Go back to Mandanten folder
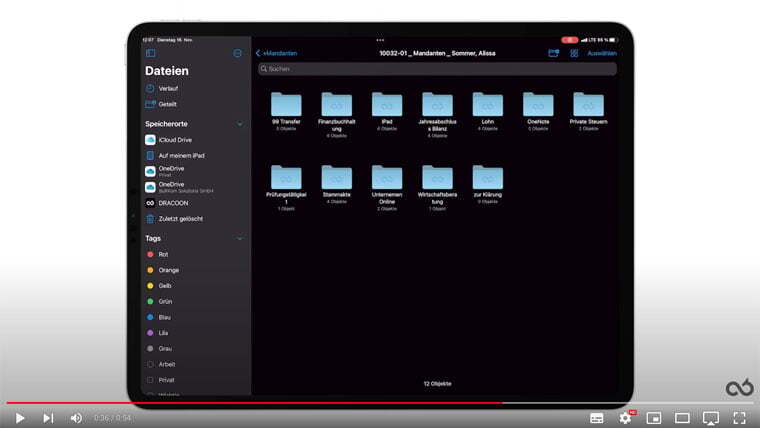The image size is (760, 428). point(276,53)
